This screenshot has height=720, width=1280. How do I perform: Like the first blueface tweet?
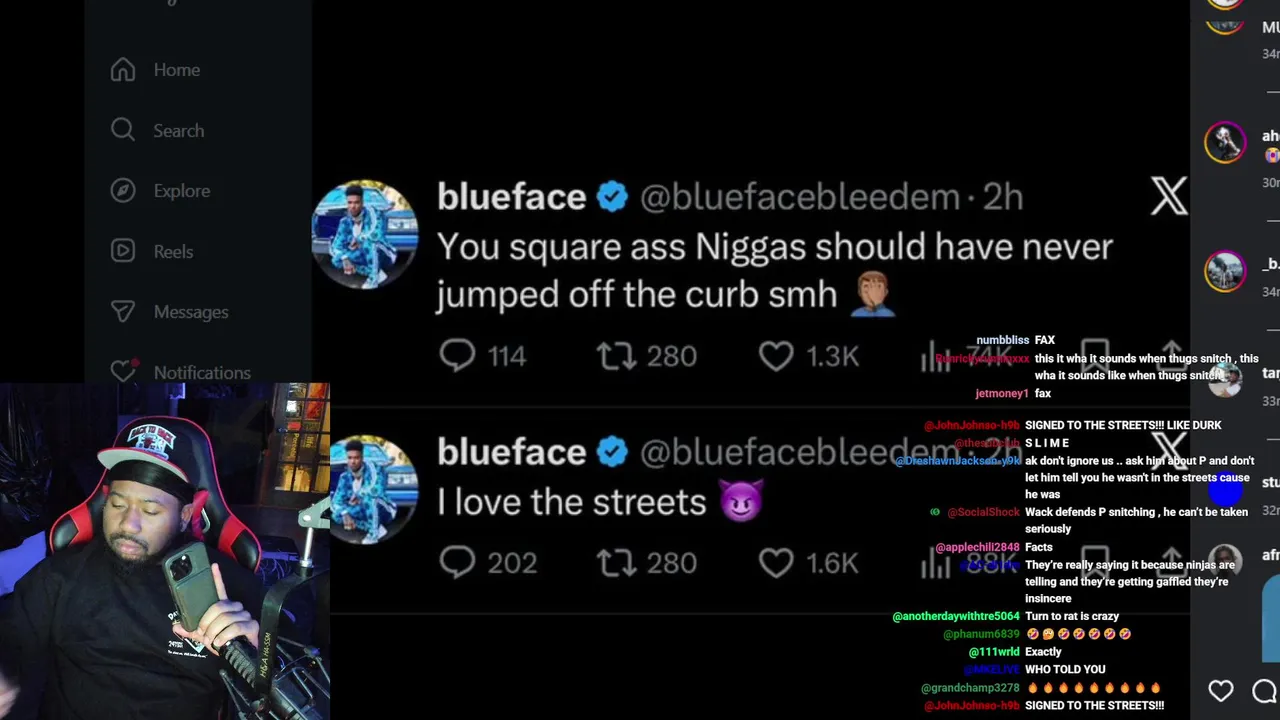776,356
